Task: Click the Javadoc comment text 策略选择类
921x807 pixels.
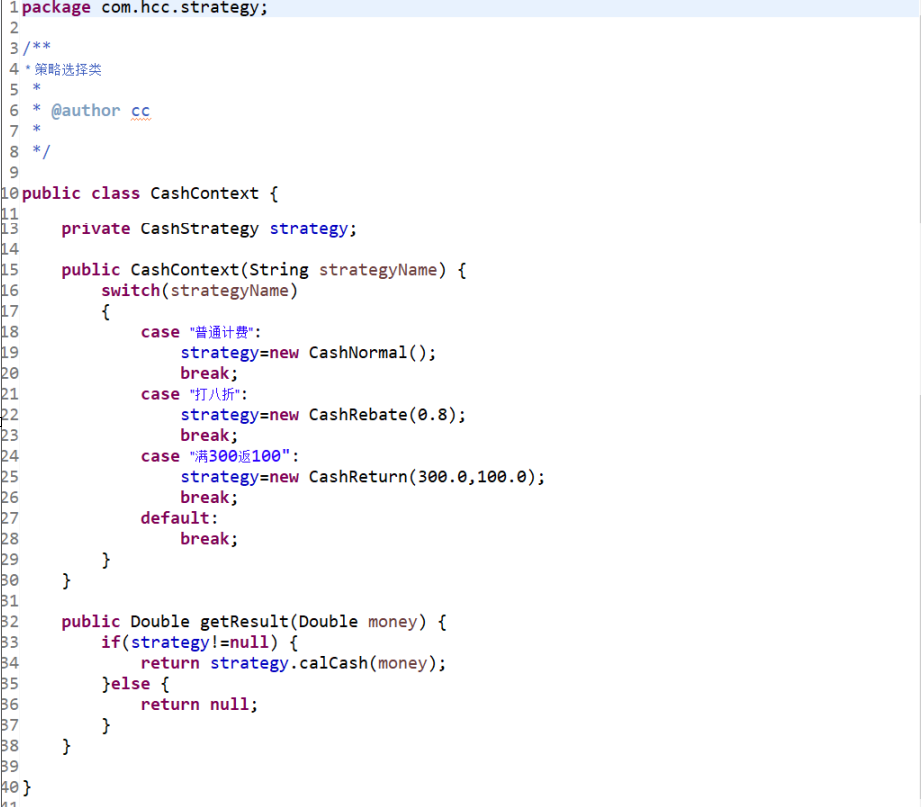Action: 68,70
